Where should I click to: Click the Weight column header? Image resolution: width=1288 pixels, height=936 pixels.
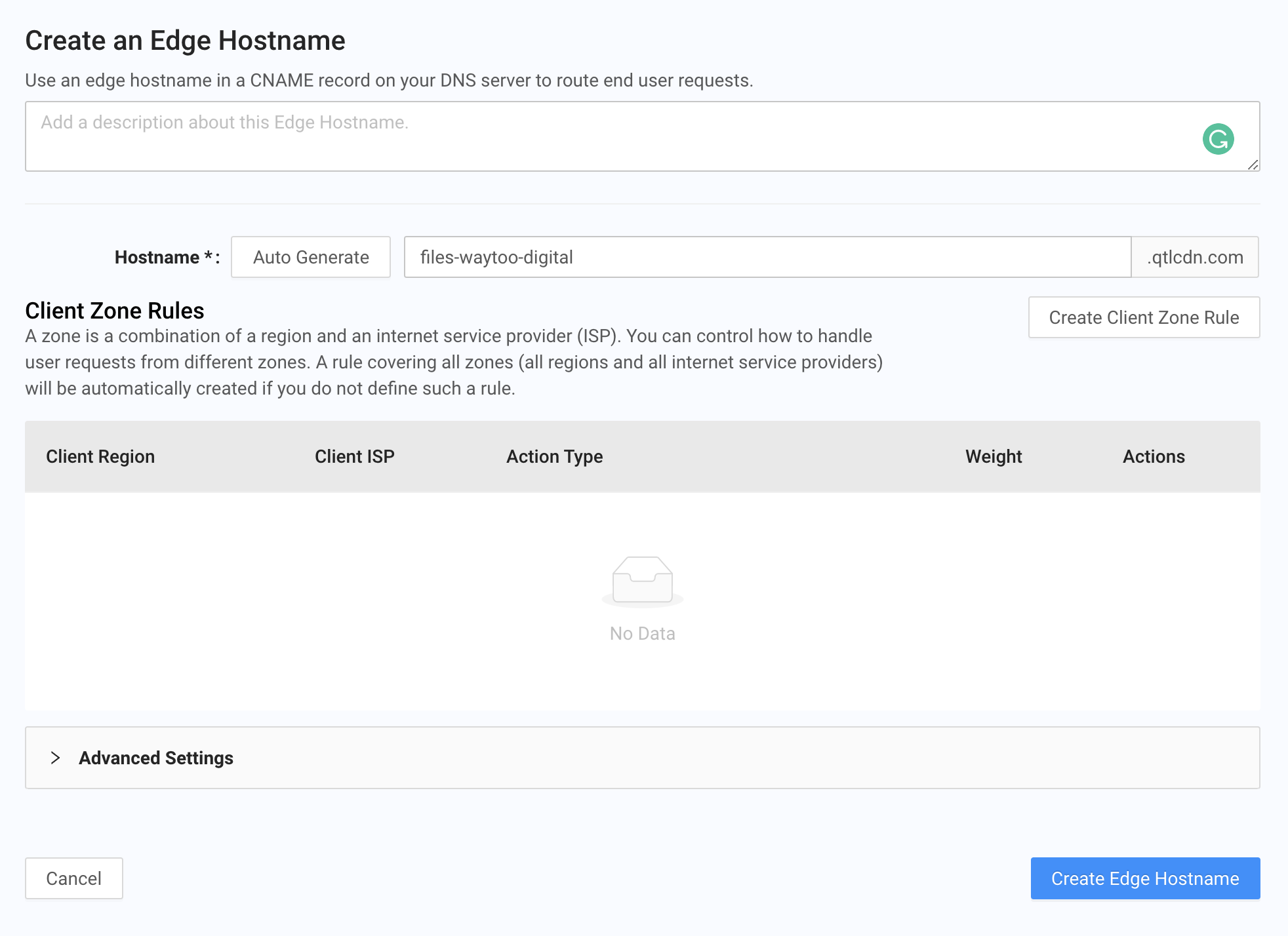click(994, 456)
